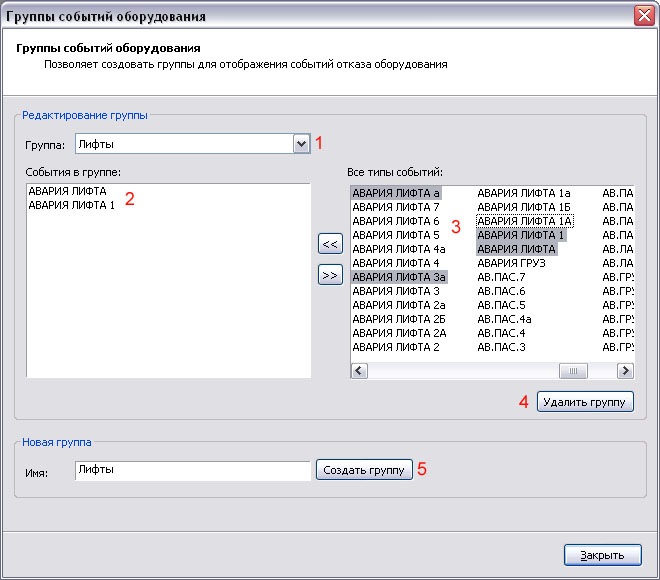Select АВ.ПАС.3 in event types list
Image resolution: width=660 pixels, height=580 pixels.
501,347
